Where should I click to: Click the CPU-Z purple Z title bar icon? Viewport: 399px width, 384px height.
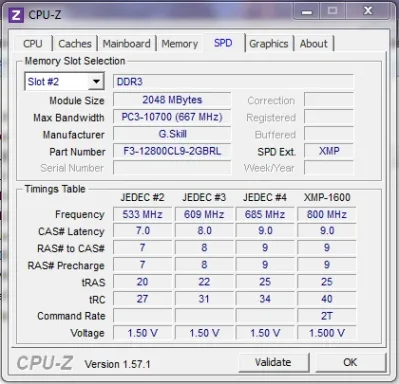(16, 15)
